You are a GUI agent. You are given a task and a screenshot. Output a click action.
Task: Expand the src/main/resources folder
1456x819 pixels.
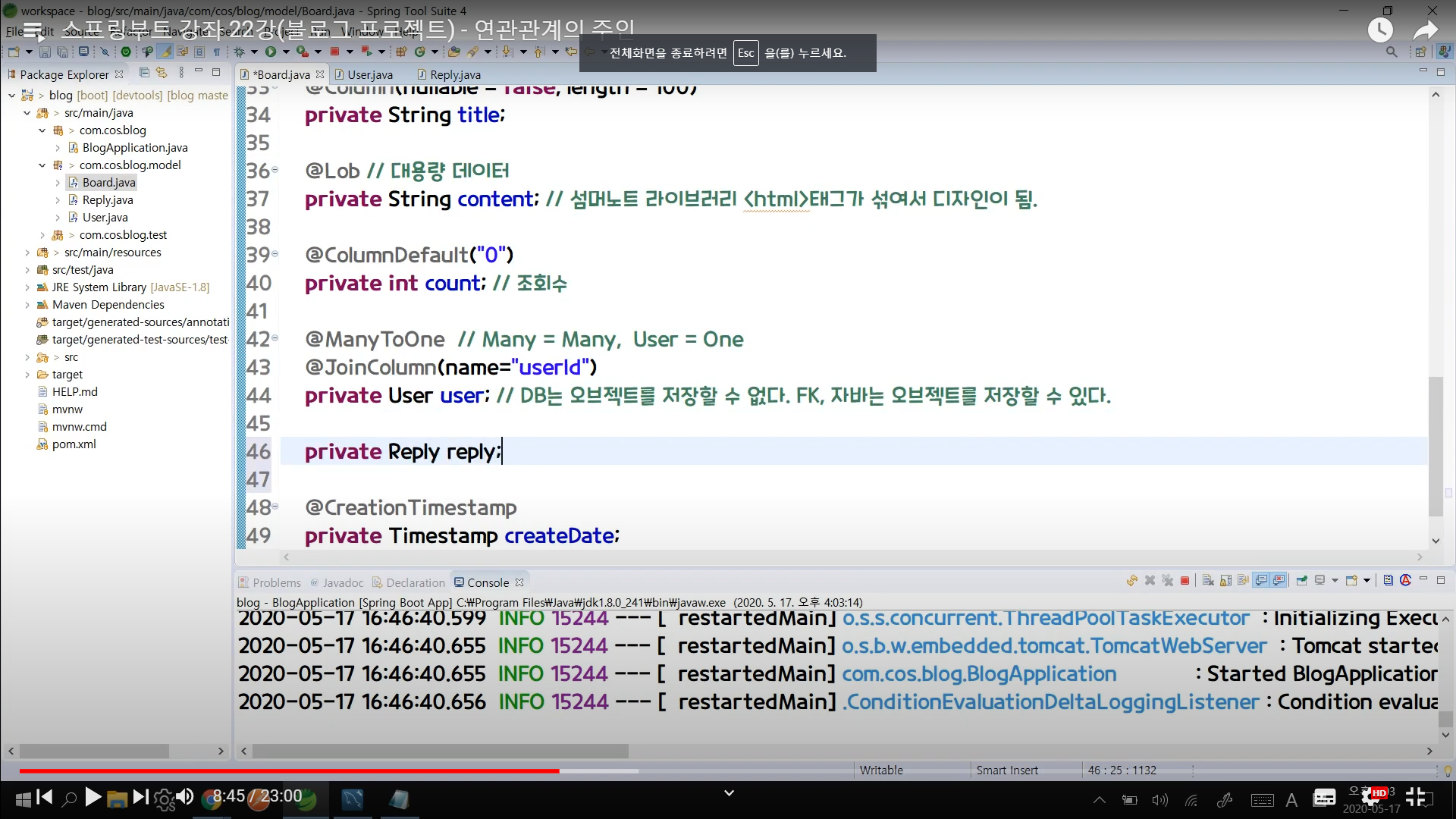[x=27, y=253]
